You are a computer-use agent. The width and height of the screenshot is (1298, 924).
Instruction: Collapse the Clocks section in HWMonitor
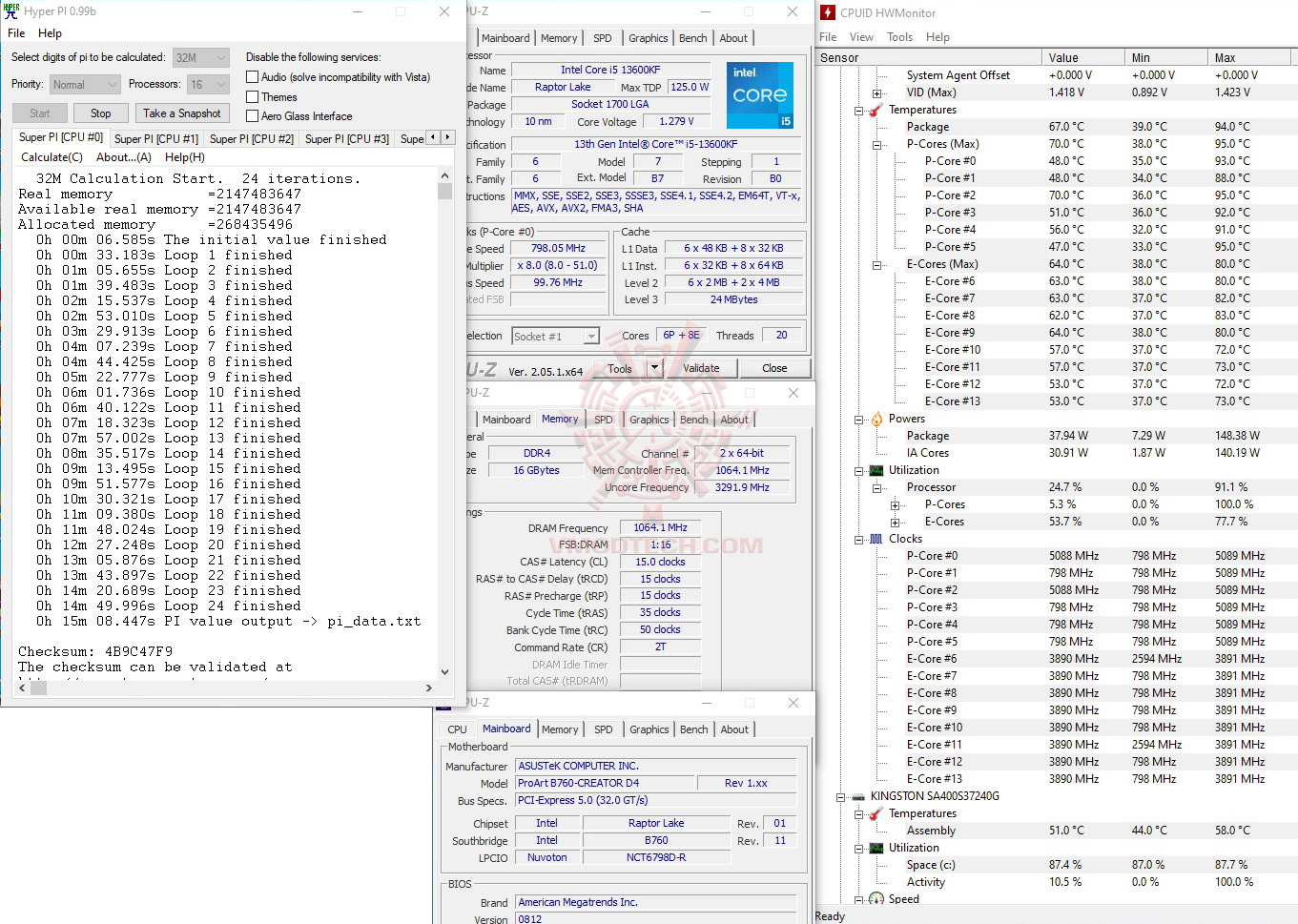(x=858, y=540)
